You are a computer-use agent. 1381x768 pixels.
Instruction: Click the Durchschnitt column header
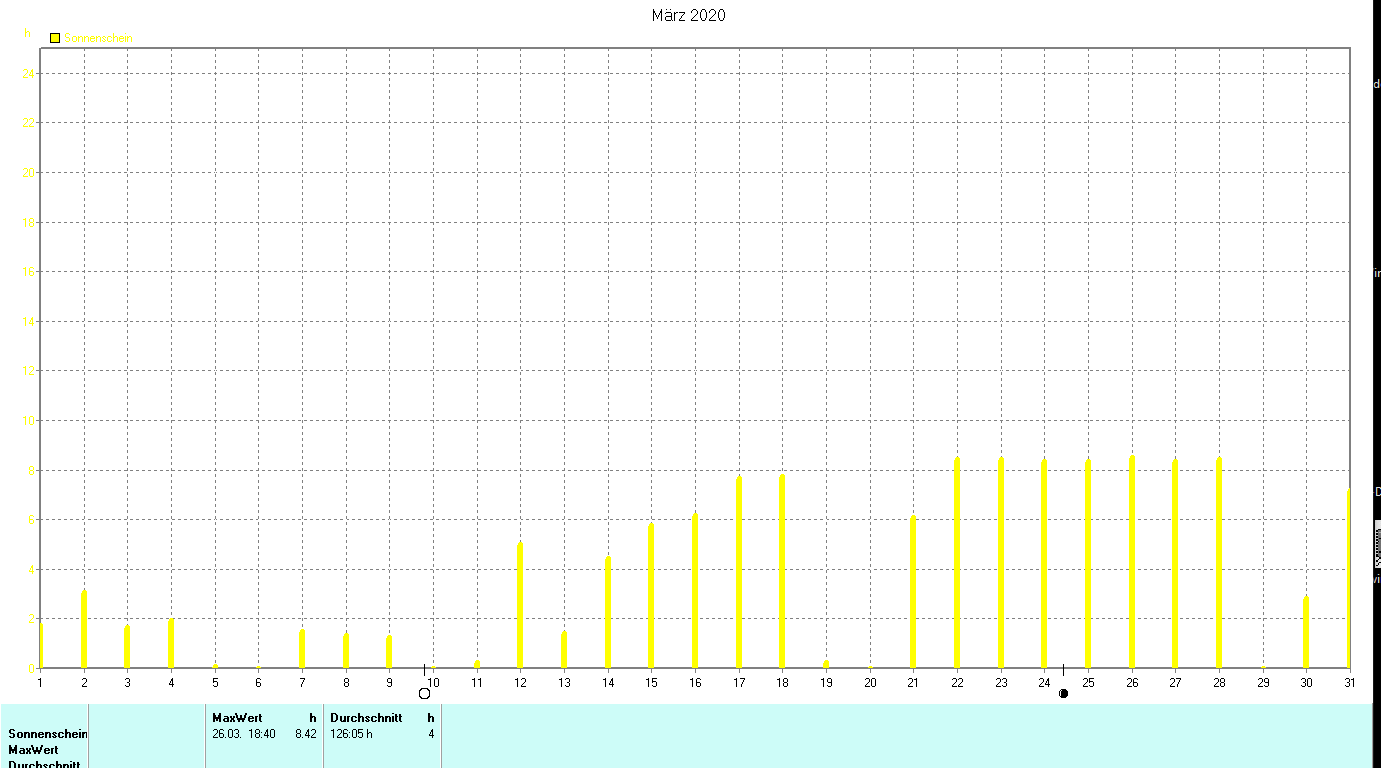(x=366, y=718)
